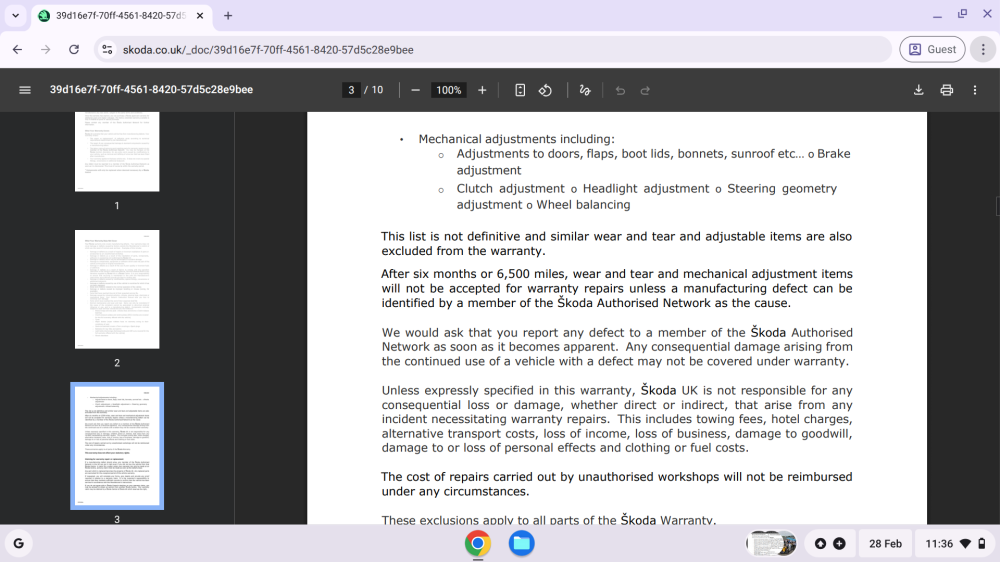Go back to previous page in browser
The height and width of the screenshot is (562, 1000).
pos(17,49)
